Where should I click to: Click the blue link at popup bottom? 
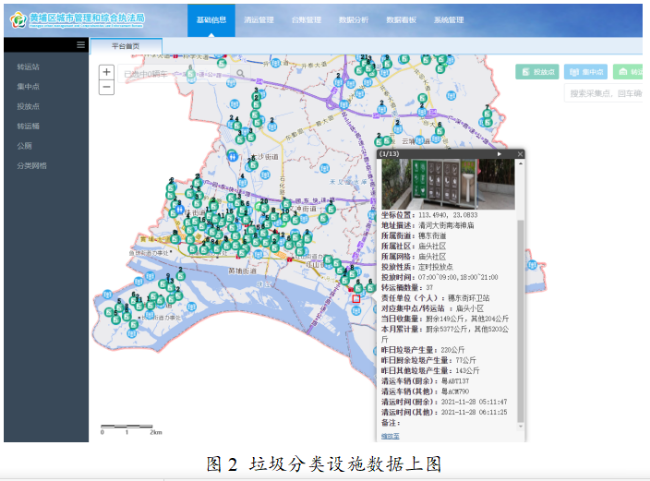coord(390,435)
